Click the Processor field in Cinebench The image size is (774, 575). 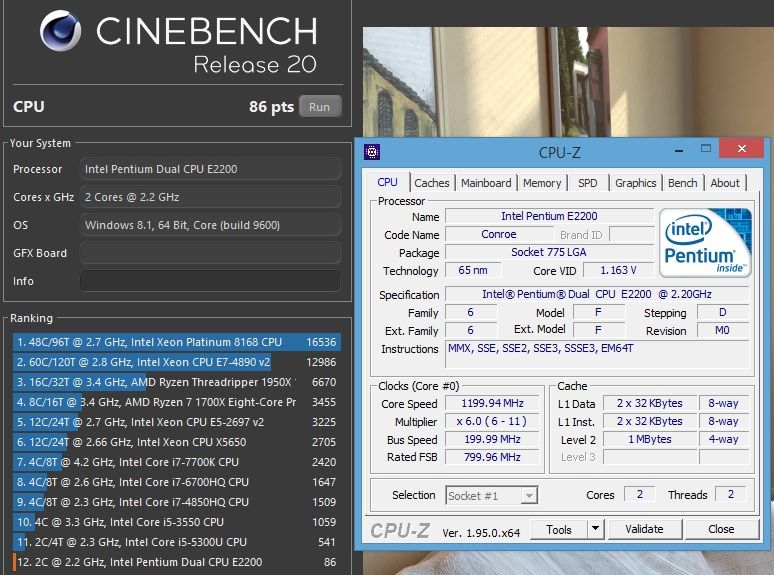(x=210, y=169)
